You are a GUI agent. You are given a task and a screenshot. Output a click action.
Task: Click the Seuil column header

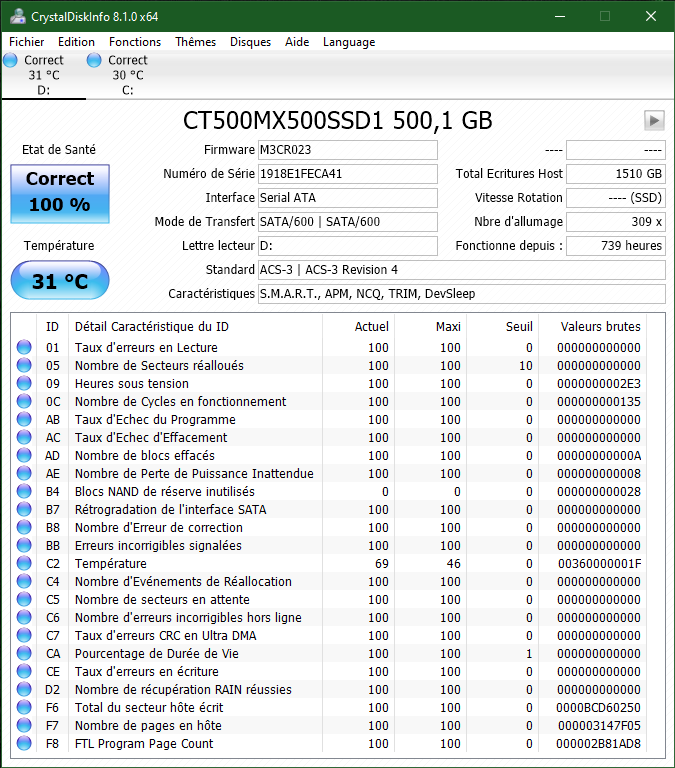tap(503, 327)
